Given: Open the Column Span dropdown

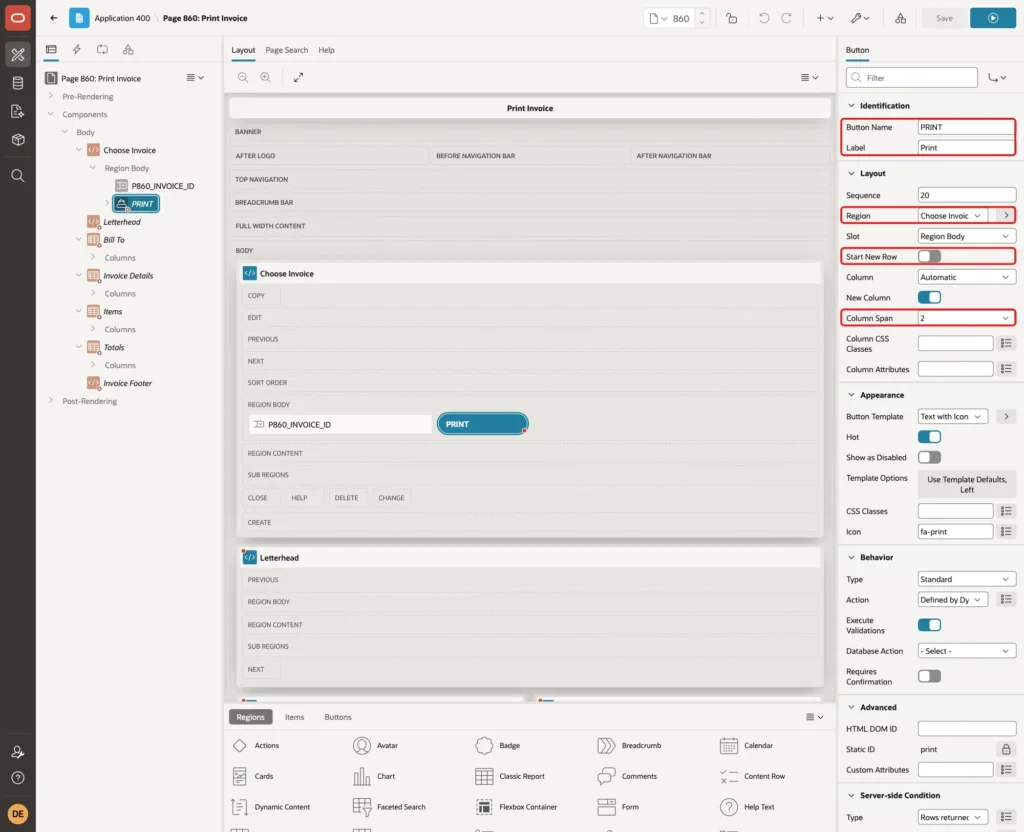Looking at the screenshot, I should (966, 318).
